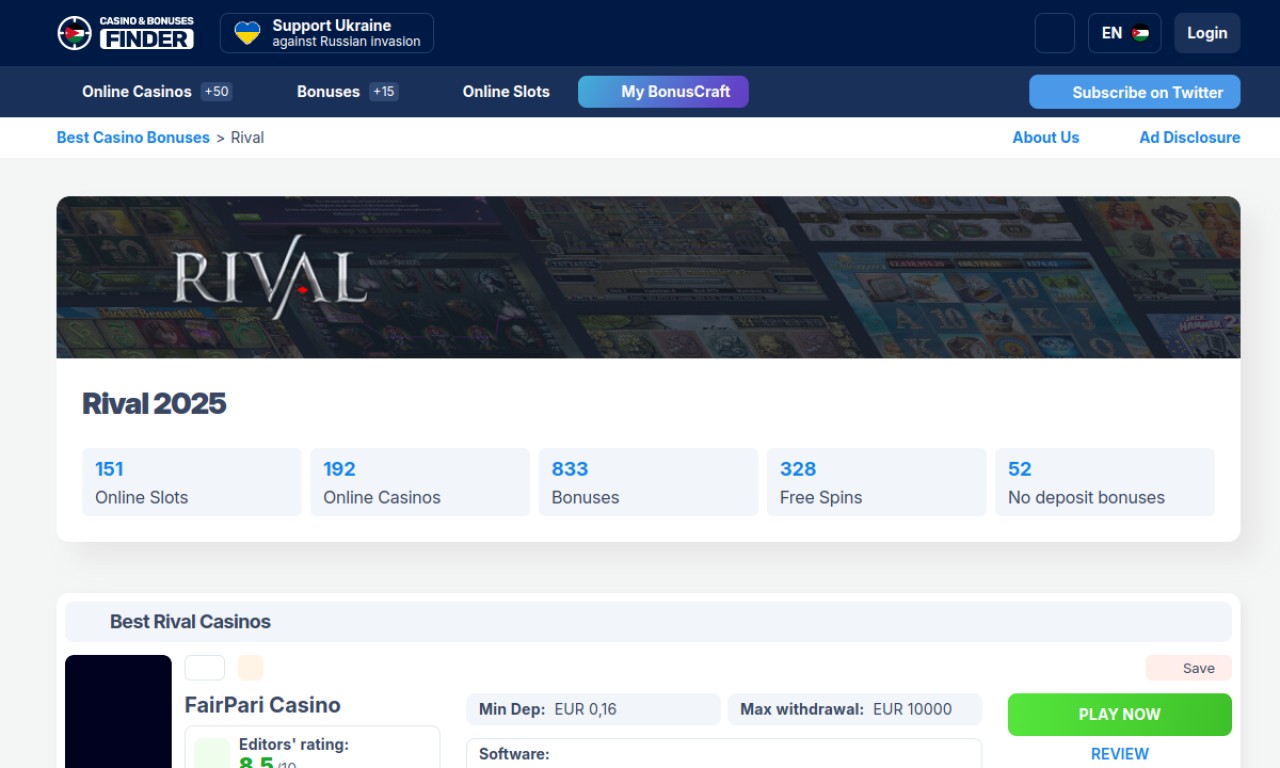1280x768 pixels.
Task: Open the 52 No deposit bonuses card
Action: (x=1105, y=482)
